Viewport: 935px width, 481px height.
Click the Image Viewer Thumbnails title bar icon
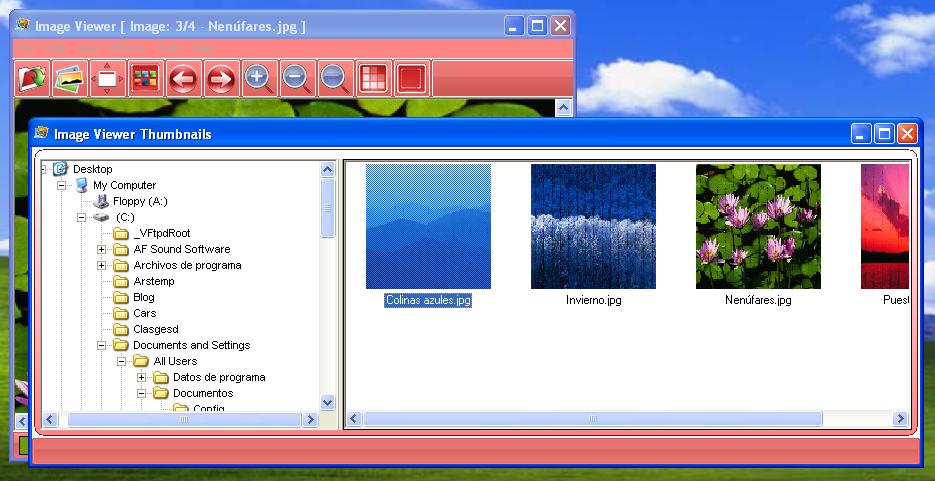(x=41, y=133)
